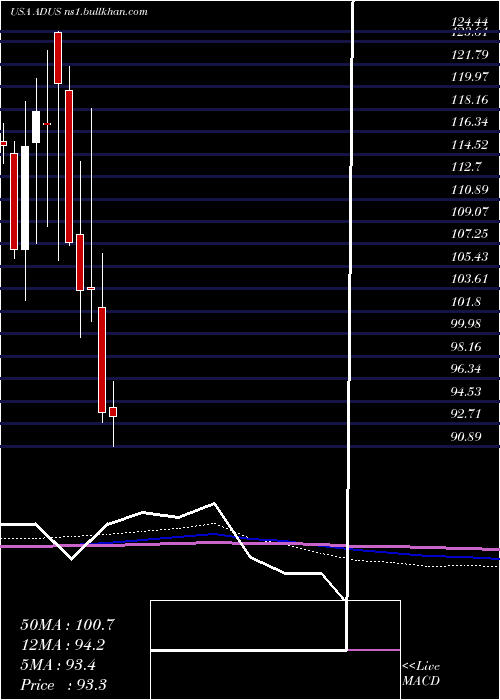Screen dimensions: 500x700
Task: Click the 107.25 price axis label
Action: [470, 234]
